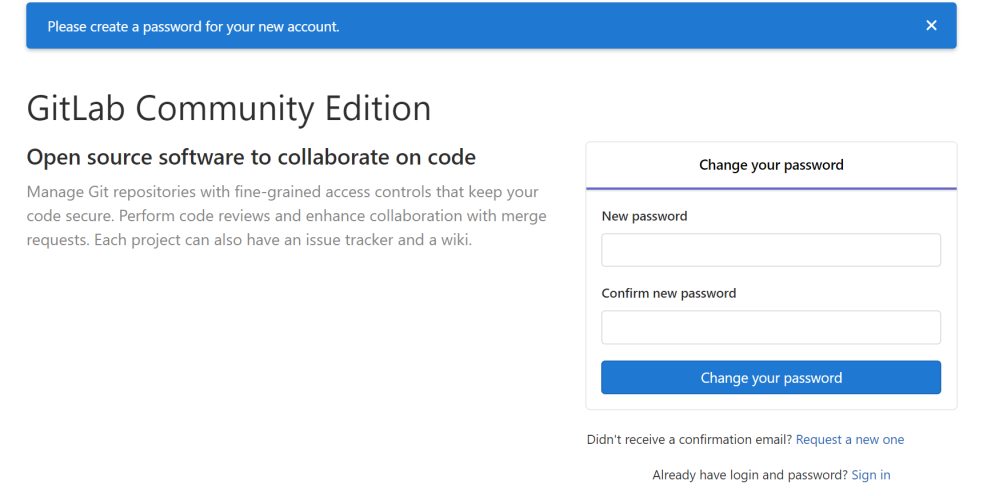
Task: Click the 'Please create a password' banner text
Action: pyautogui.click(x=193, y=26)
